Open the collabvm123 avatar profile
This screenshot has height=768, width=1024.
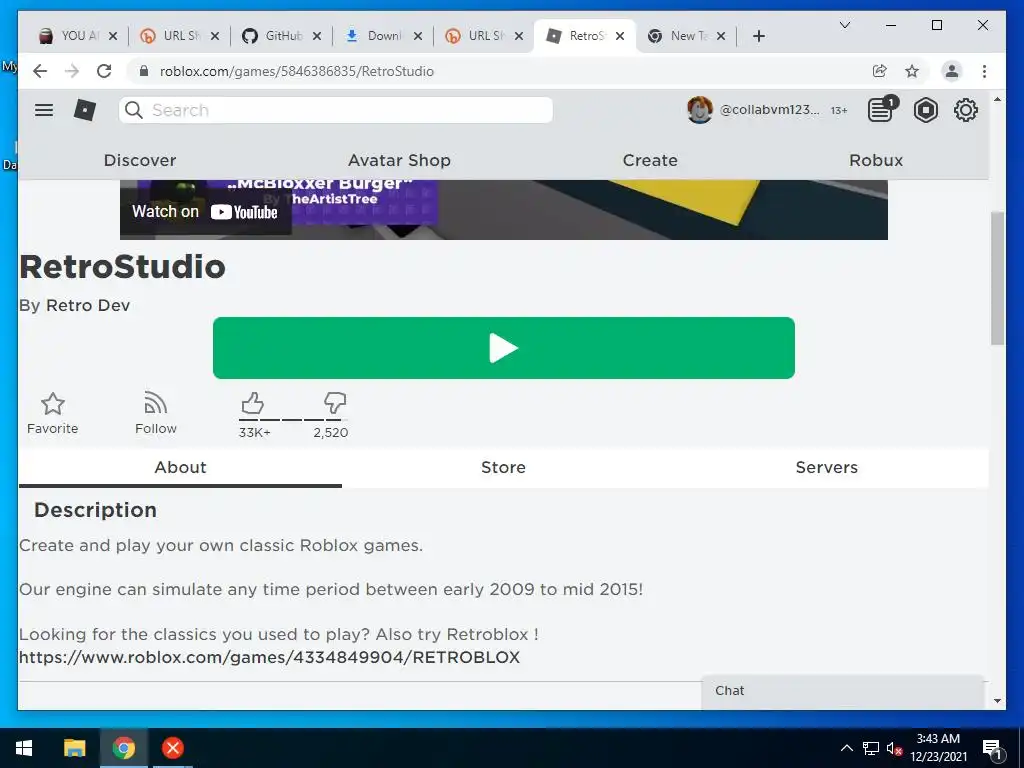pos(699,110)
